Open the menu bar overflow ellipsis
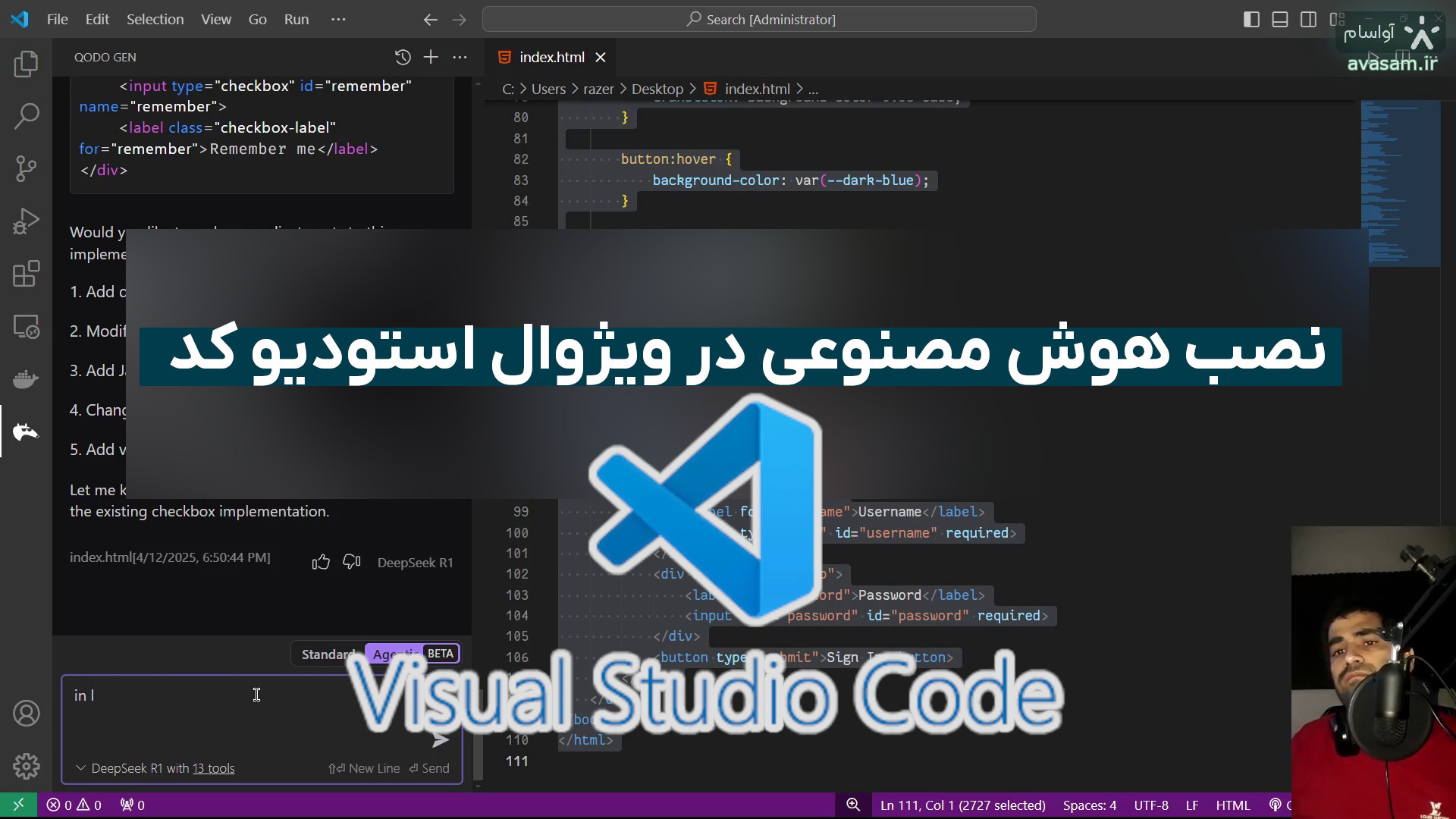 [x=338, y=20]
